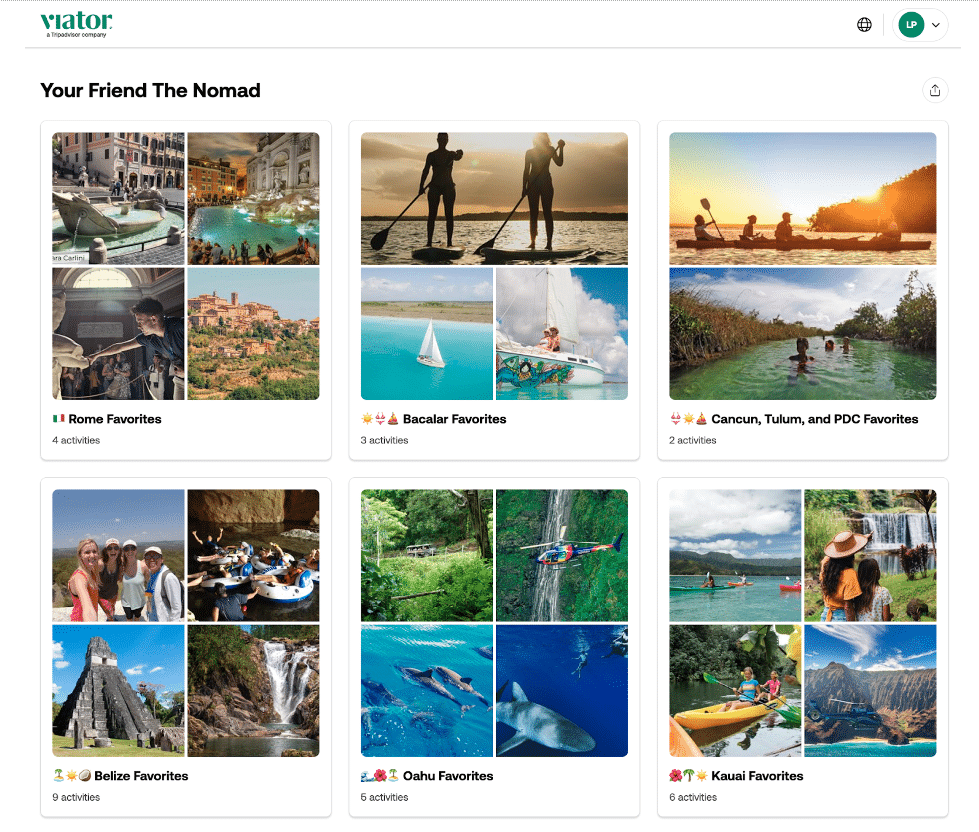Share the Your Friend The Nomad page

point(935,91)
